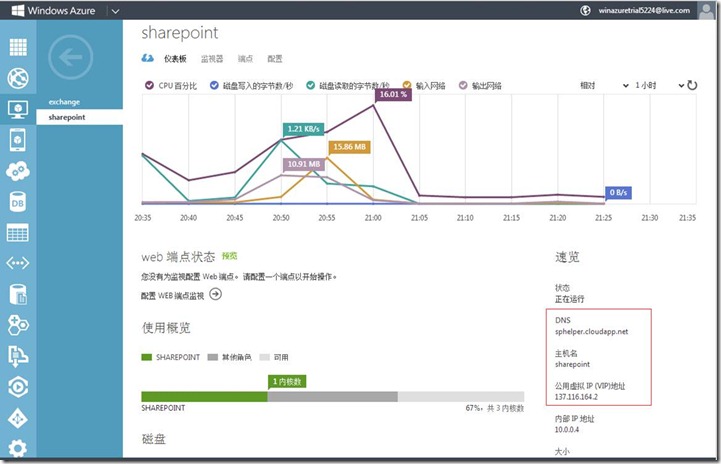The image size is (721, 464).
Task: Click the 预览 preview label
Action: (x=229, y=256)
